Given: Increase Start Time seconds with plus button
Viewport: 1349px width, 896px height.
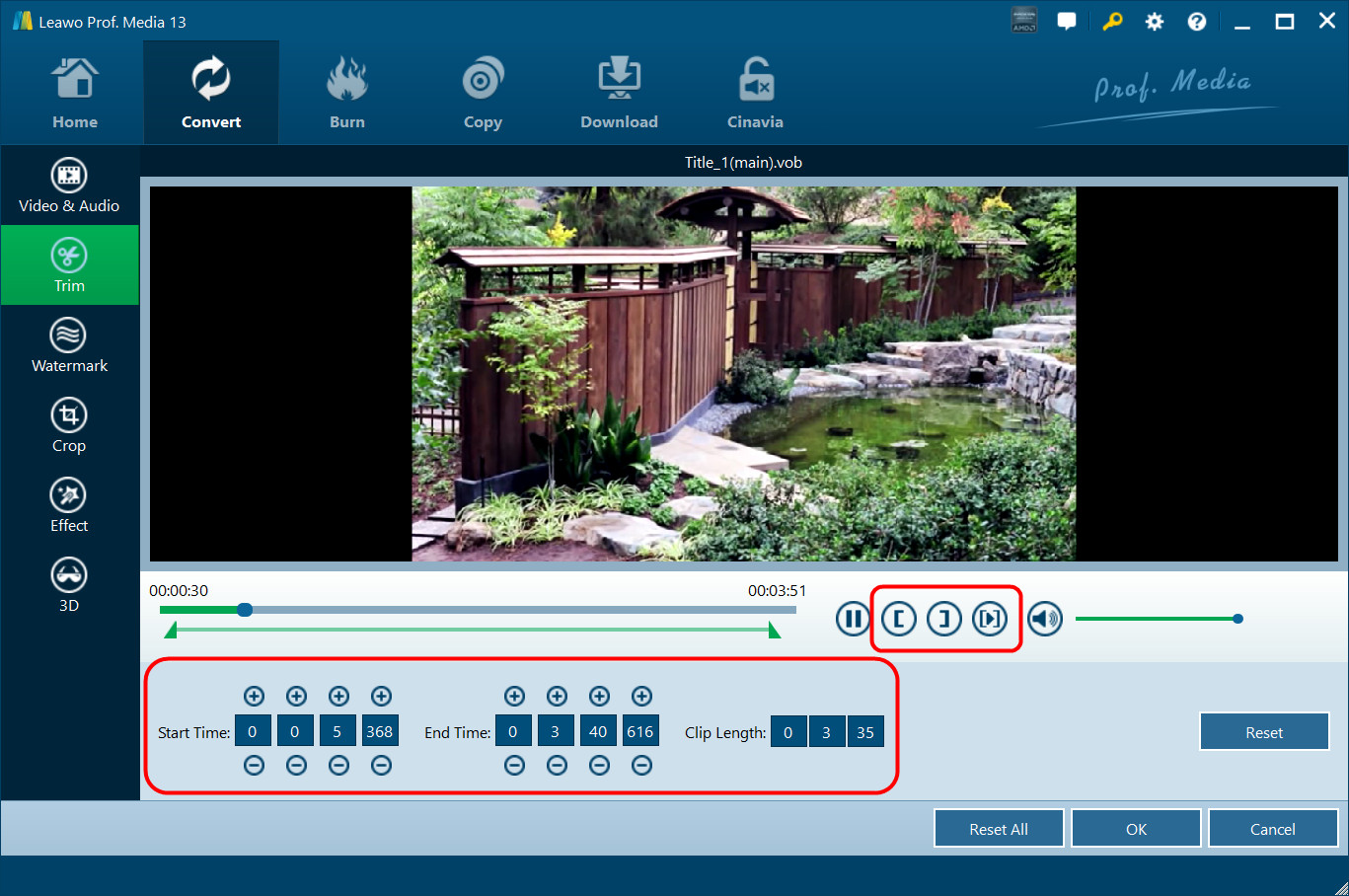Looking at the screenshot, I should tap(338, 697).
